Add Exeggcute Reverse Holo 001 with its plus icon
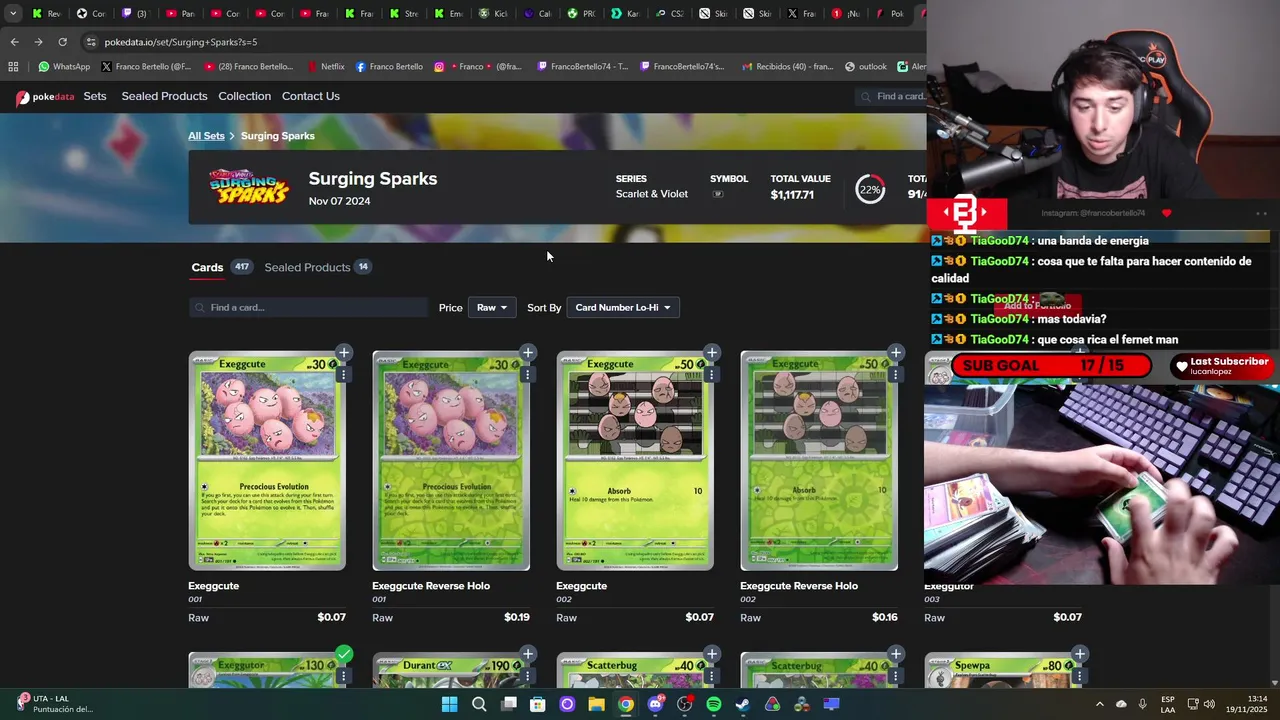The height and width of the screenshot is (720, 1280). pos(527,353)
